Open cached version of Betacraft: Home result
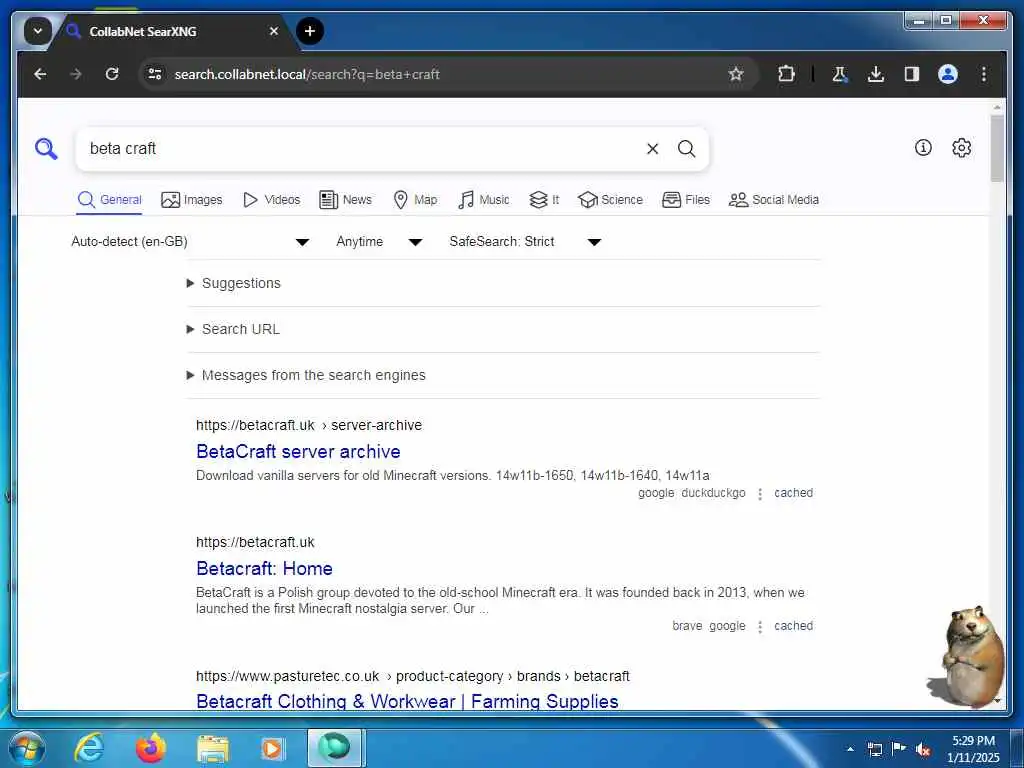Screen dimensions: 1024x768 pyautogui.click(x=793, y=626)
